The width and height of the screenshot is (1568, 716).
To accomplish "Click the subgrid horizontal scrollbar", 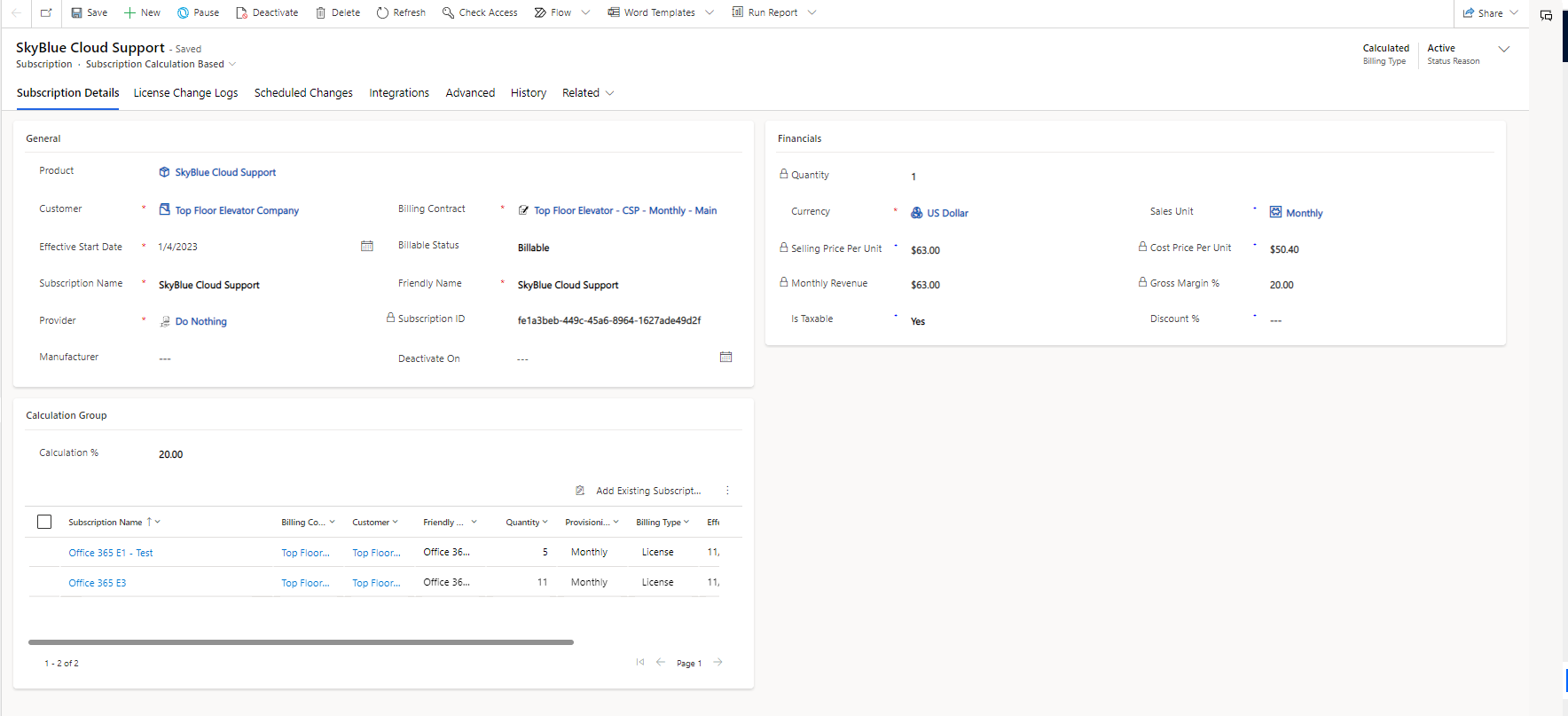I will click(301, 641).
